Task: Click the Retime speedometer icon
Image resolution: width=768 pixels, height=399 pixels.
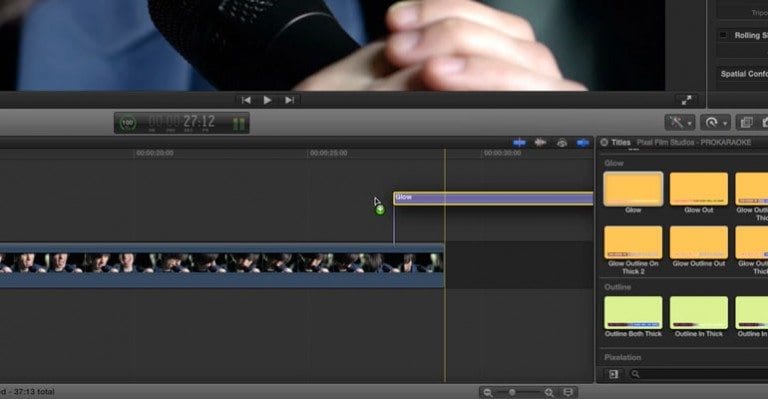Action: pyautogui.click(x=711, y=122)
